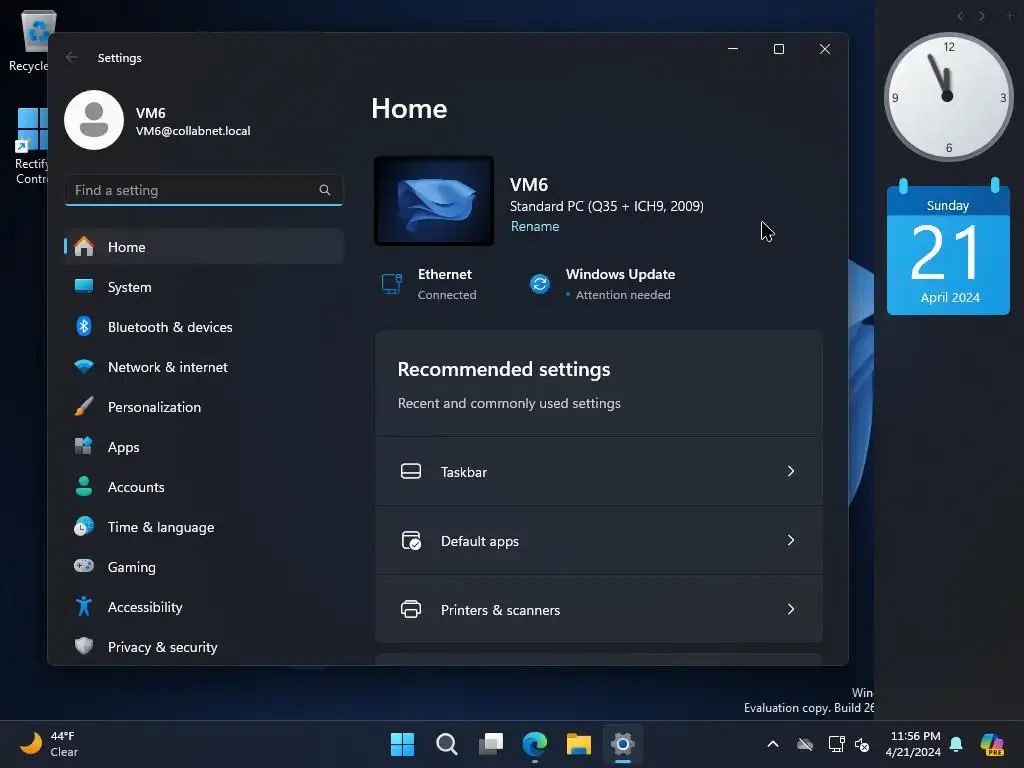Open the Windows Start button on taskbar
This screenshot has height=768, width=1024.
coord(402,744)
